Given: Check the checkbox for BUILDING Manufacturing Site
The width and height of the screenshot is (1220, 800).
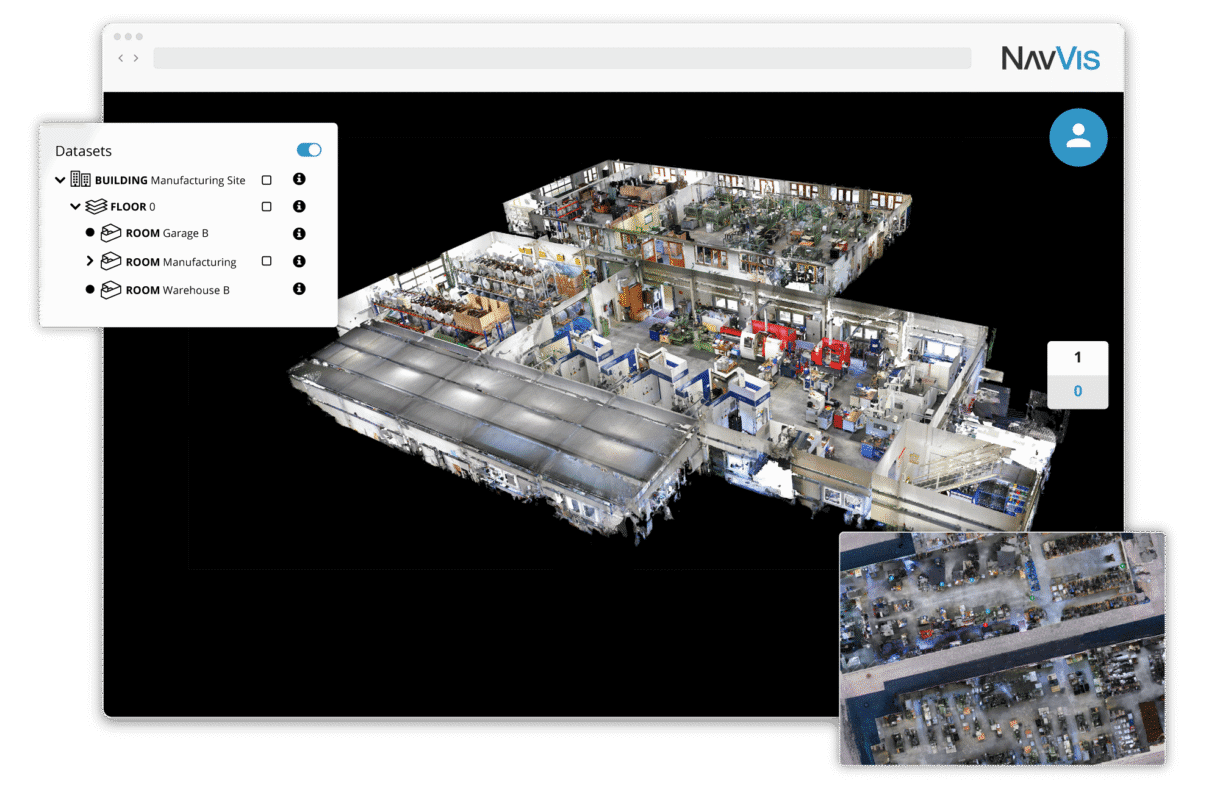Looking at the screenshot, I should (265, 180).
